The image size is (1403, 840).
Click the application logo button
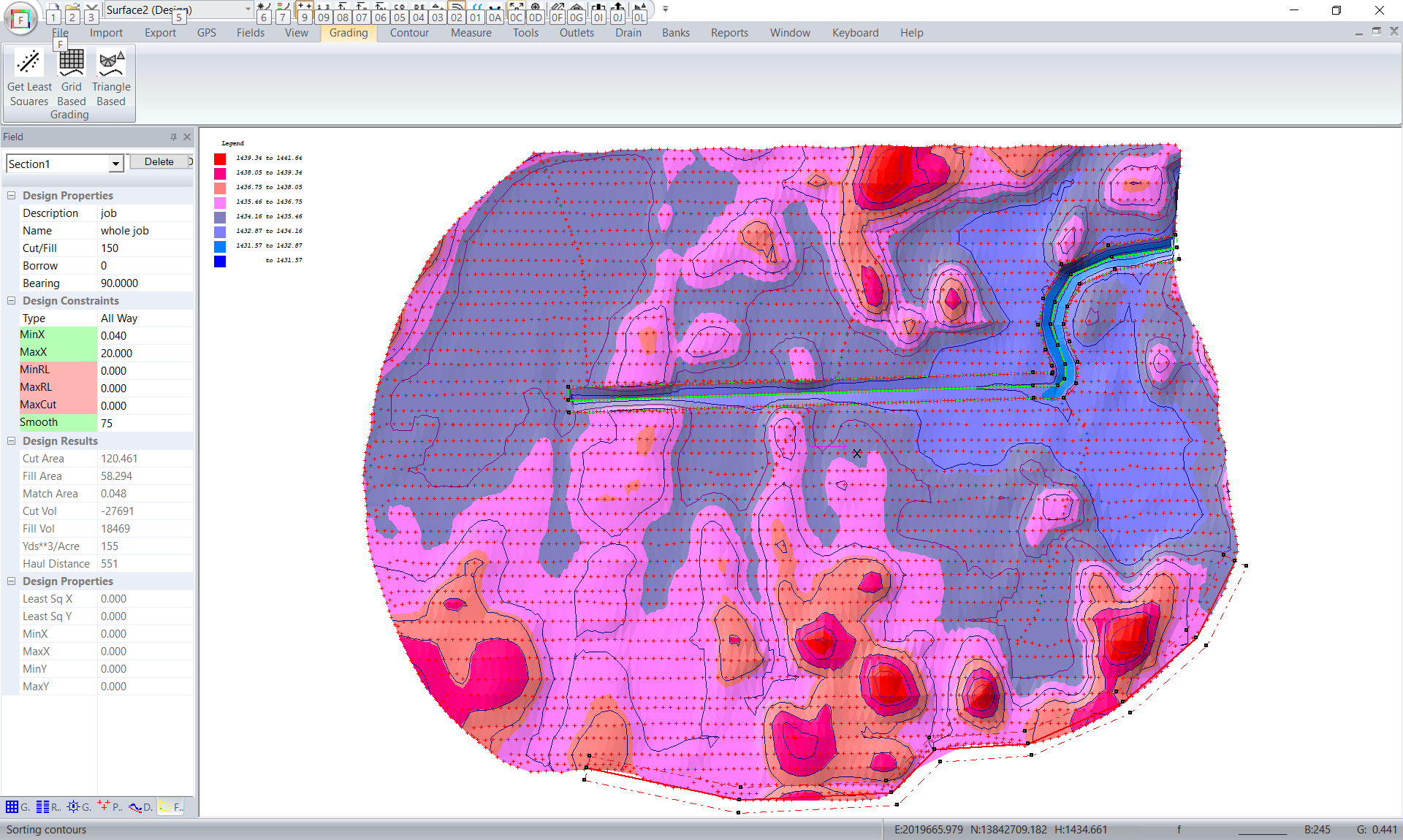point(20,19)
